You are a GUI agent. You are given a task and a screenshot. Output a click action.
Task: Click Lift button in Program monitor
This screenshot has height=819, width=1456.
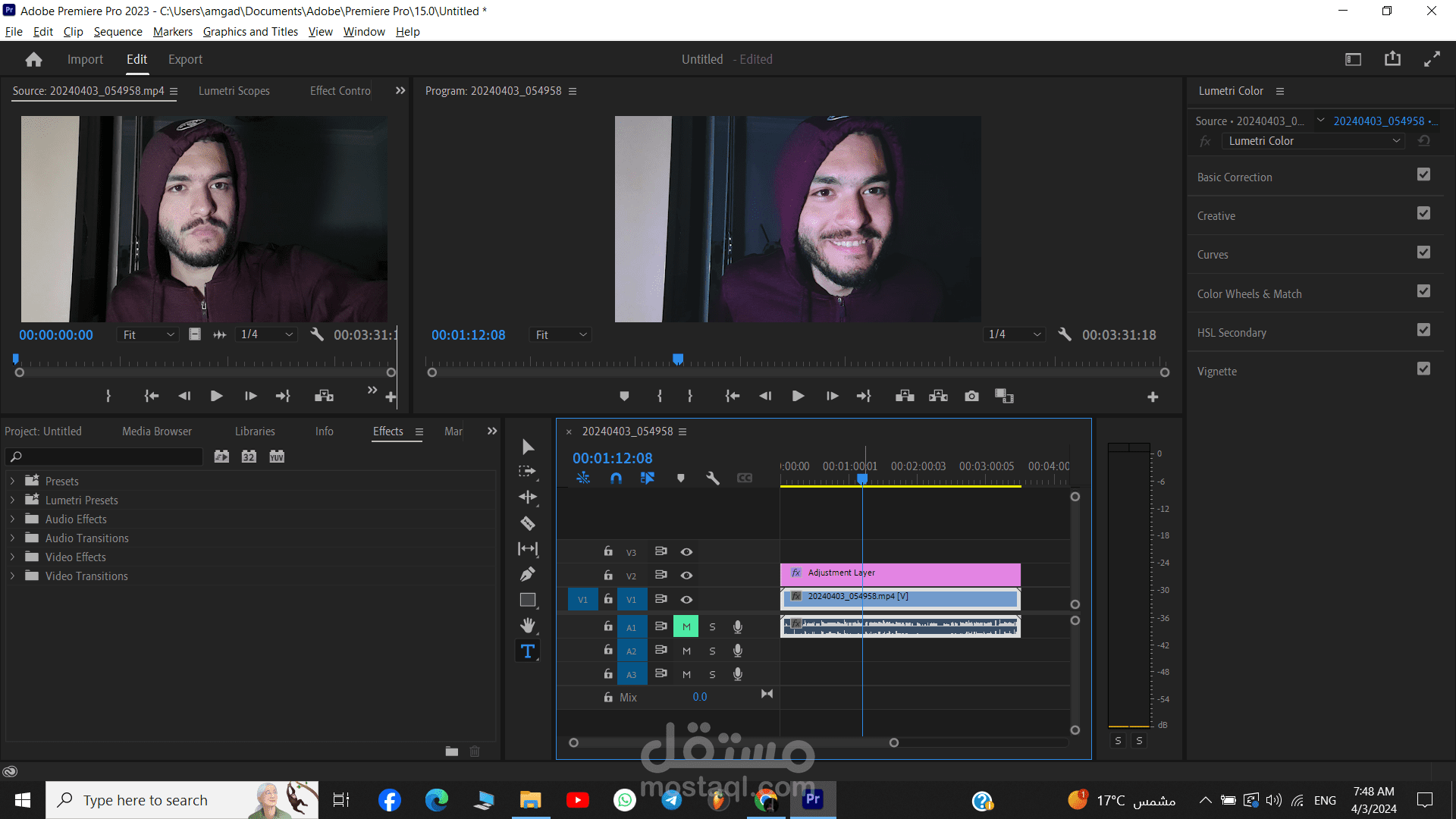click(905, 396)
